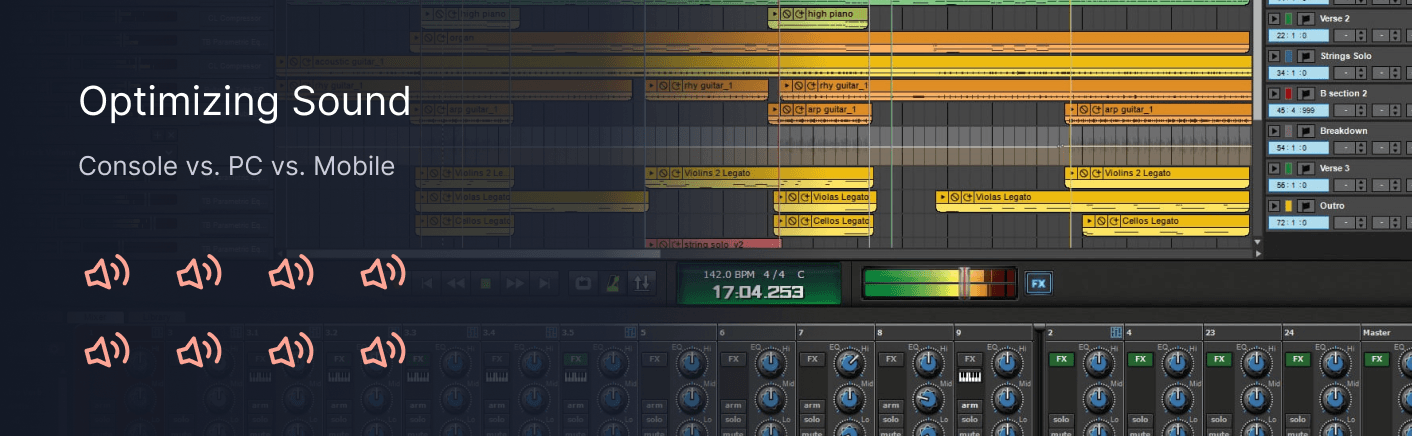Toggle FX on mixer channel 6

733,359
